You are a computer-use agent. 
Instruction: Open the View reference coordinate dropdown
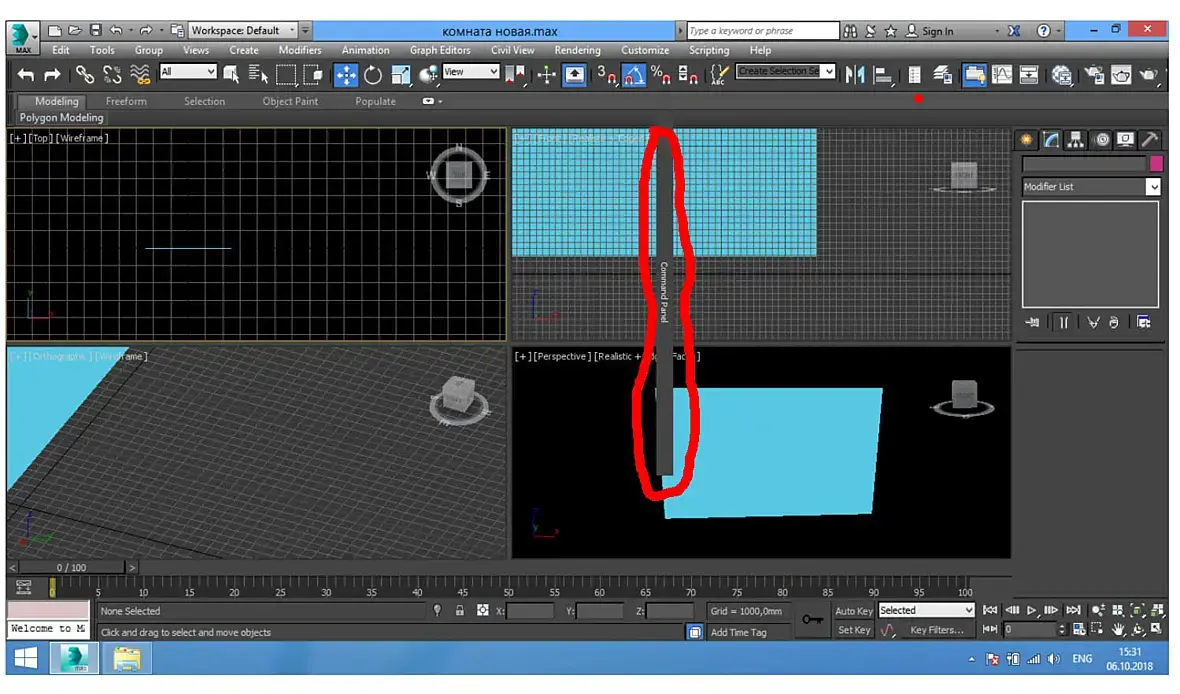471,72
